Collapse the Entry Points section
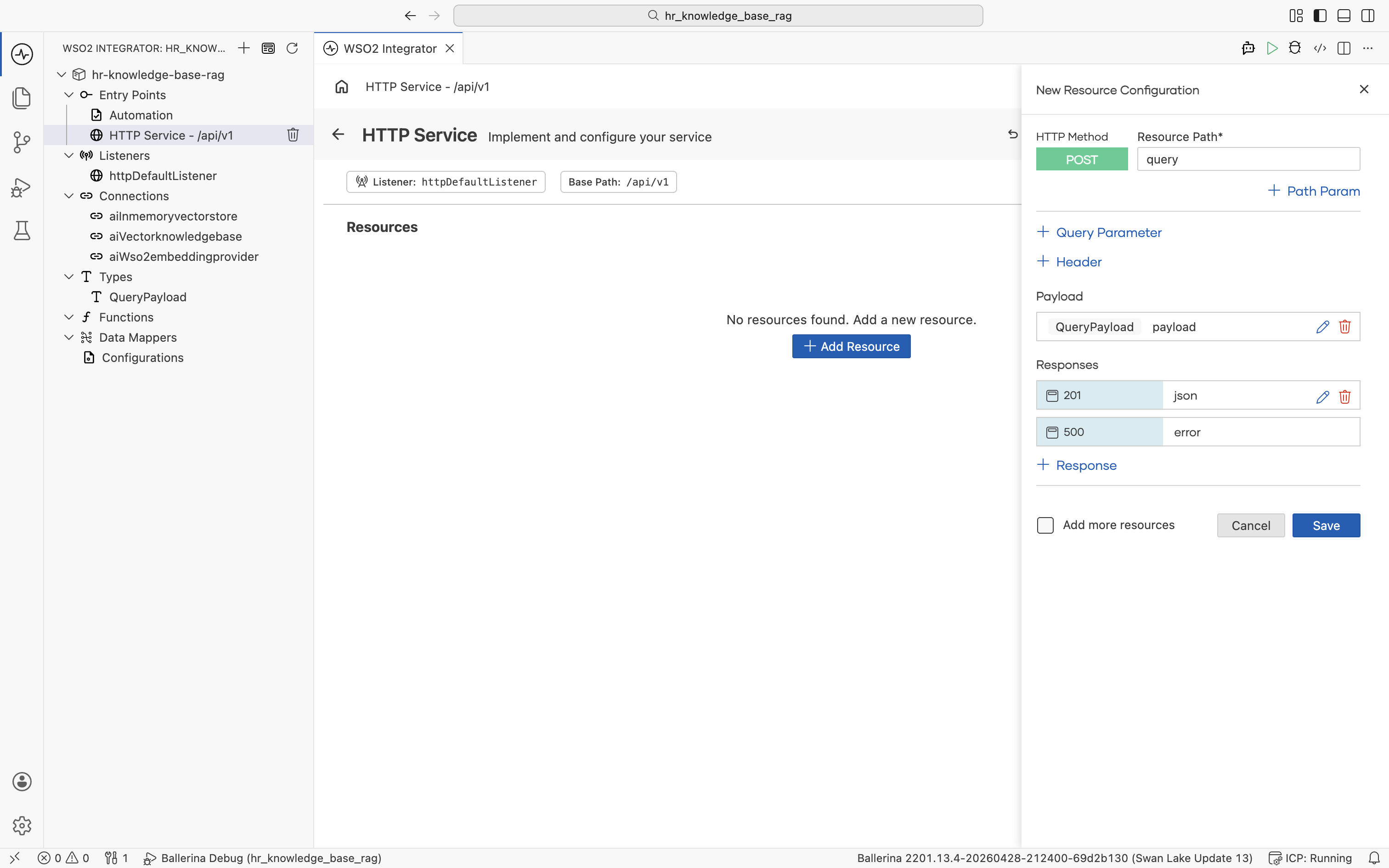This screenshot has width=1389, height=868. 69,95
